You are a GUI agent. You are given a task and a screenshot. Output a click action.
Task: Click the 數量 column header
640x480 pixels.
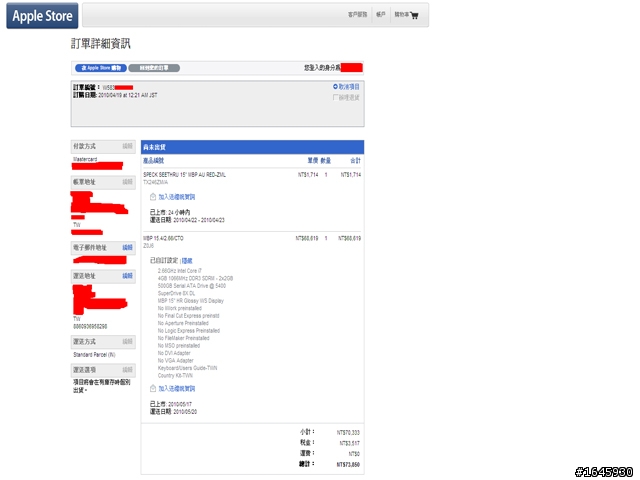coord(325,161)
